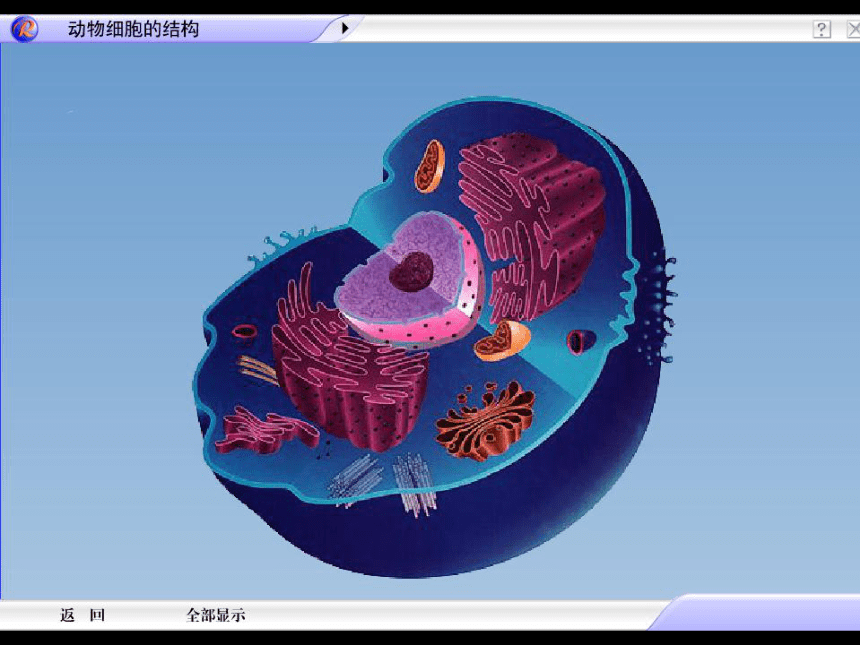Select the upper-right rough endoplasmic reticulum
Screen dimensions: 860x645
[532, 225]
